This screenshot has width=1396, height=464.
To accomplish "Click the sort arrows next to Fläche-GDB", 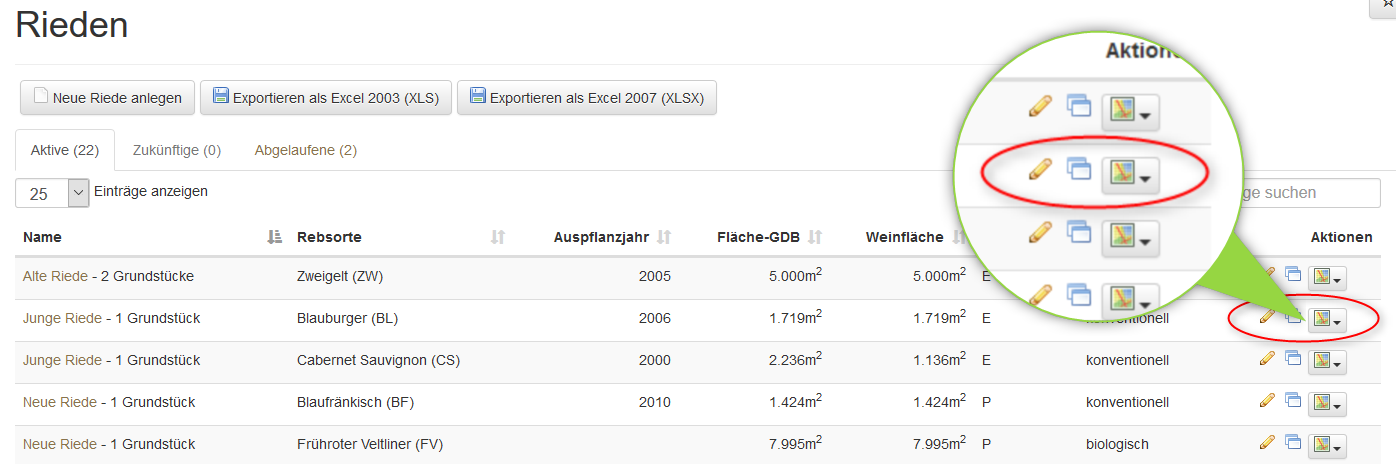I will click(815, 237).
